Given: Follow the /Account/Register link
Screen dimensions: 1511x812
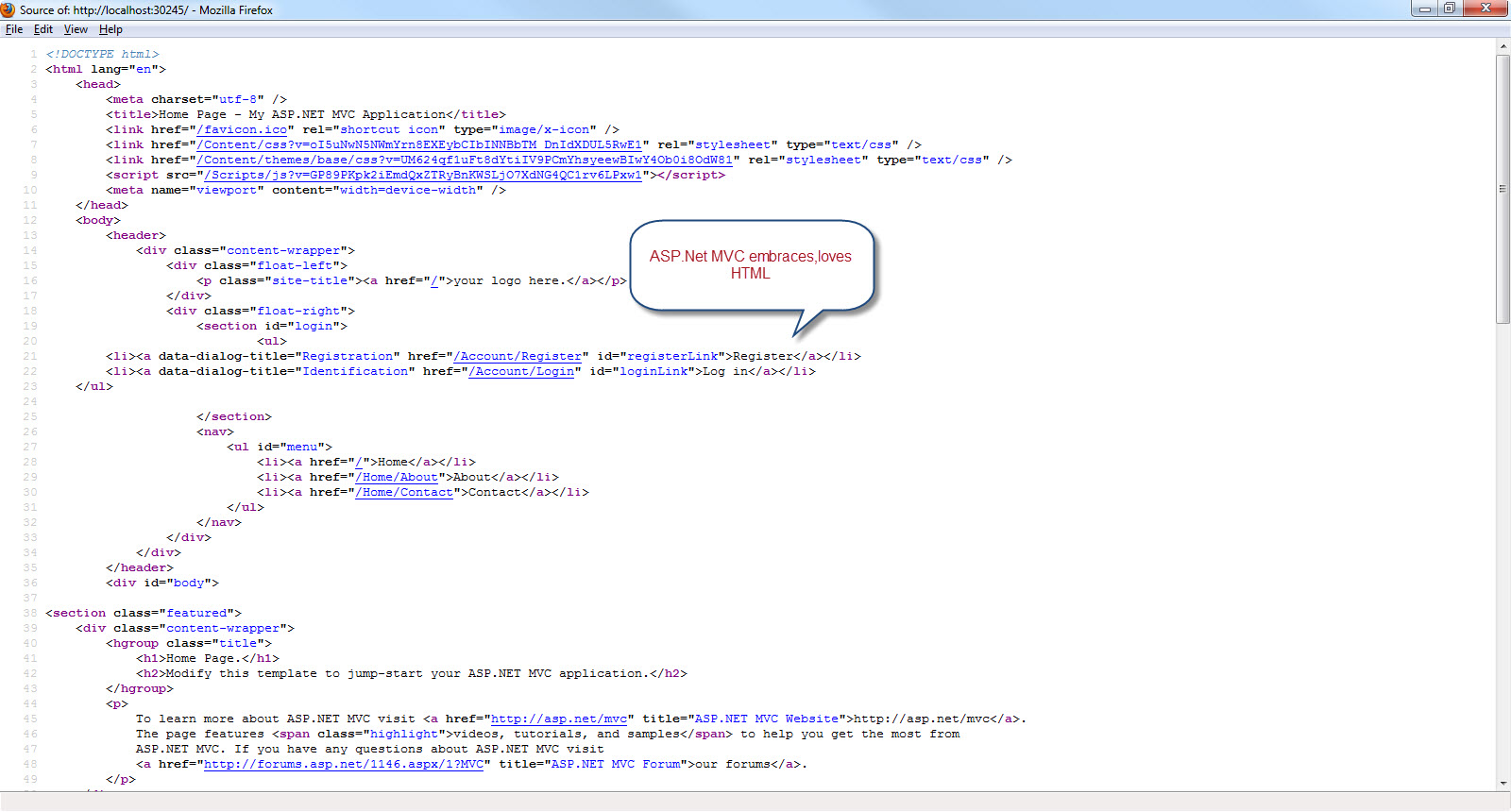Looking at the screenshot, I should (x=518, y=356).
